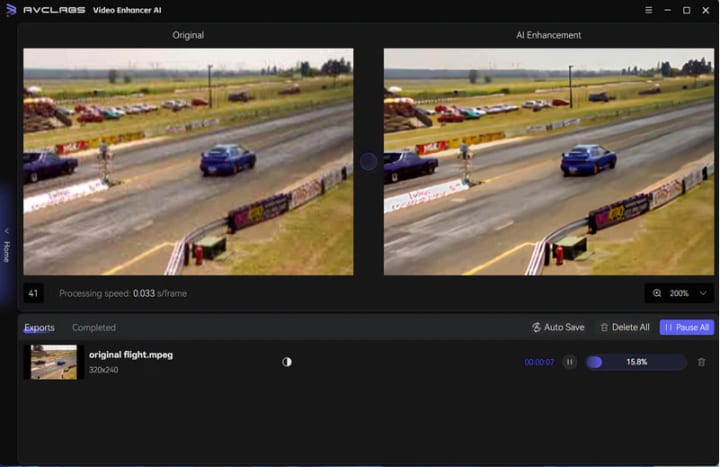Click the zoom magnifier icon
720x467 pixels.
coord(657,293)
